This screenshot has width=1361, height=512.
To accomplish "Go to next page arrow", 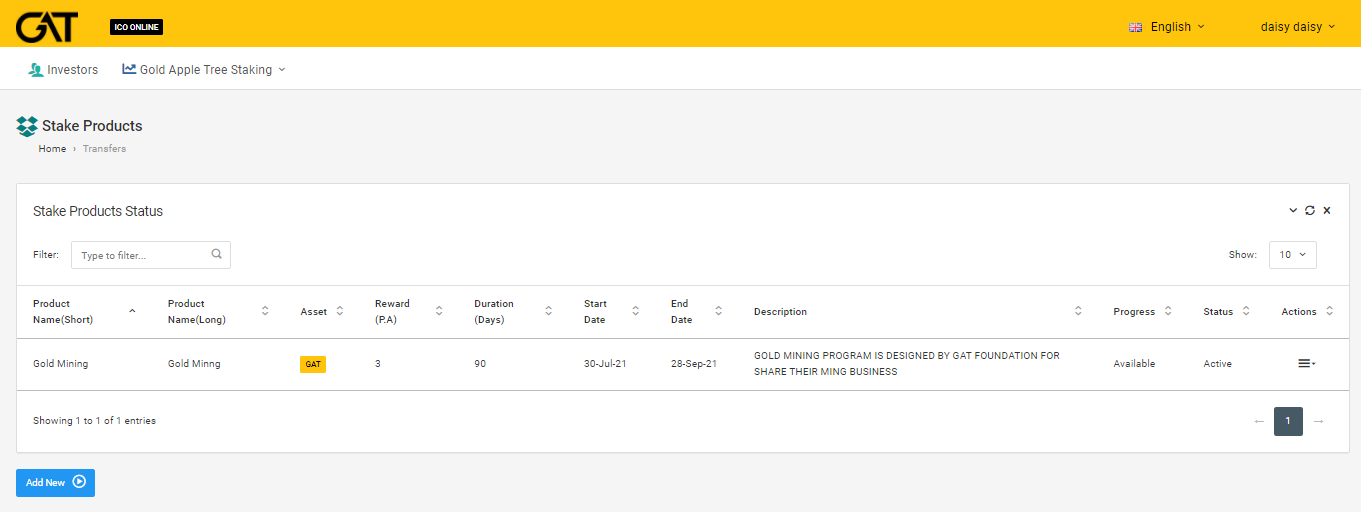I will coord(1318,421).
